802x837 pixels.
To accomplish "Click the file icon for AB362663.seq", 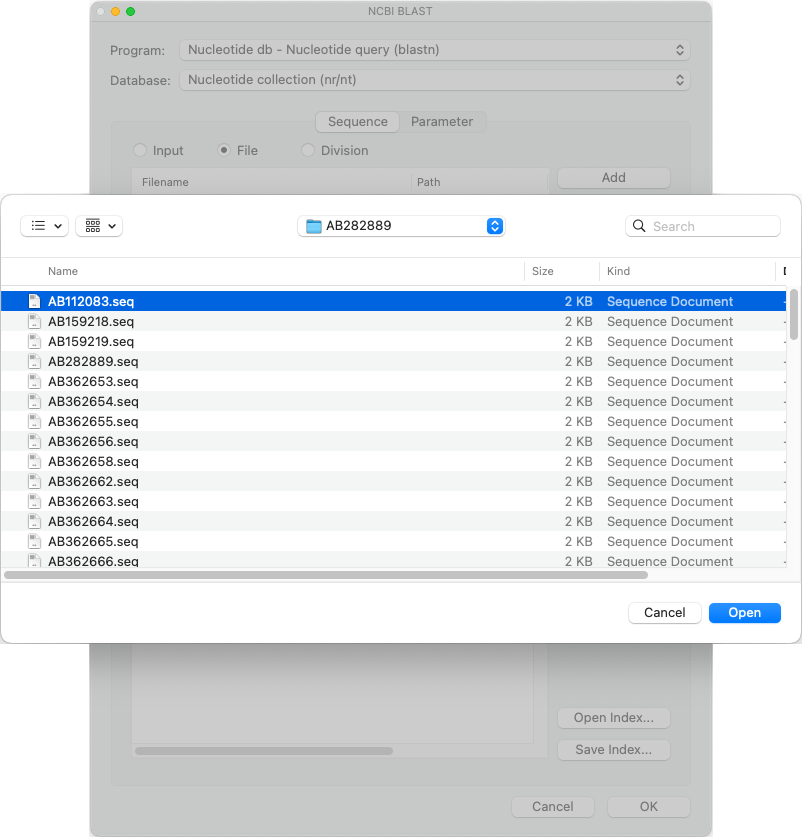I will 34,501.
